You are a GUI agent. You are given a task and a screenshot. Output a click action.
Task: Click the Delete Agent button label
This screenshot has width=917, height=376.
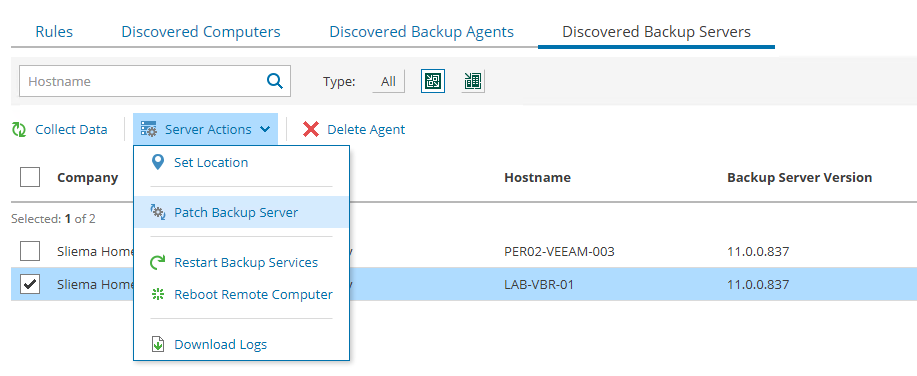pyautogui.click(x=366, y=130)
